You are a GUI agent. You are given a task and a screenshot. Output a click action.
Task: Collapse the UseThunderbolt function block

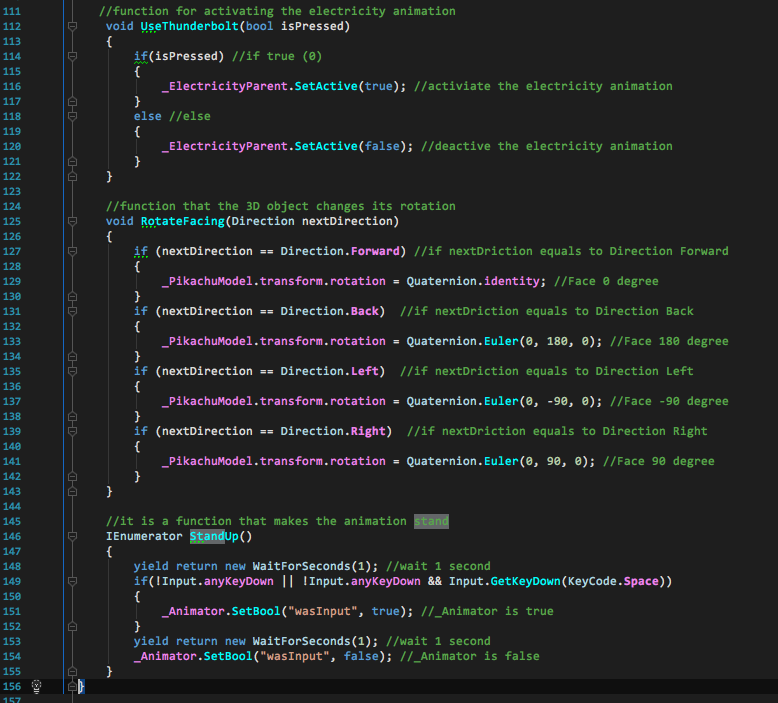coord(72,26)
